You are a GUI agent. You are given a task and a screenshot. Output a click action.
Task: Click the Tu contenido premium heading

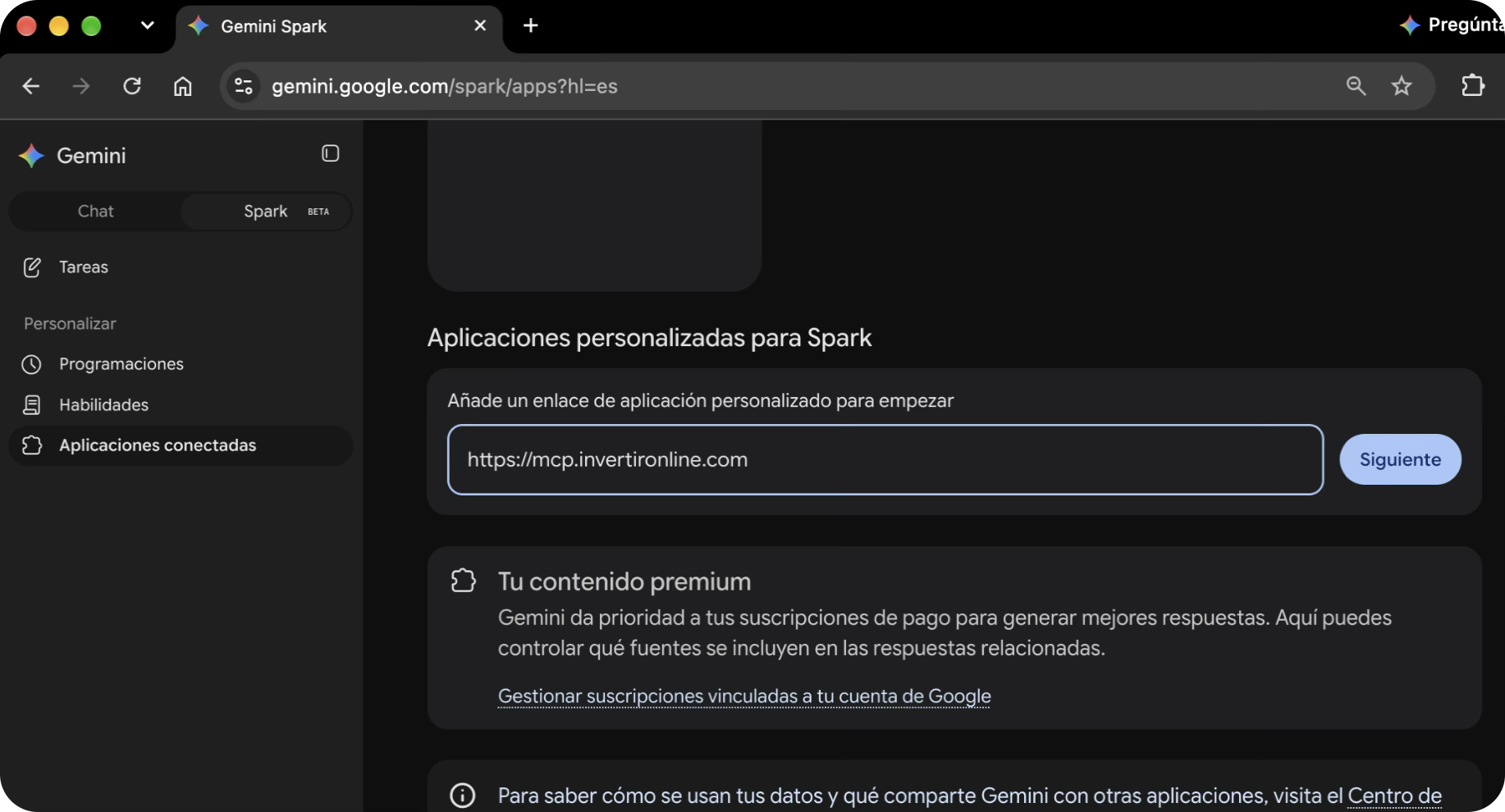624,582
